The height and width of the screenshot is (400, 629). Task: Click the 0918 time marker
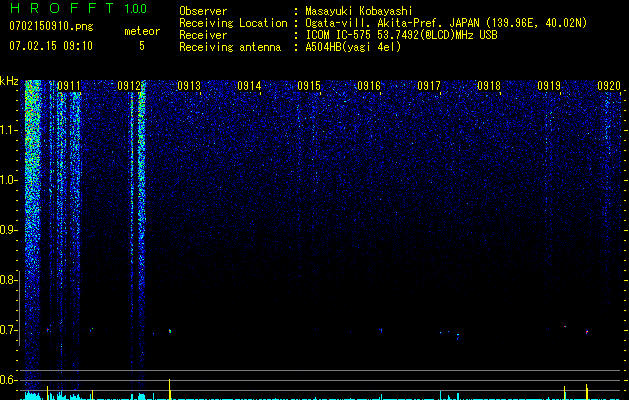(489, 86)
